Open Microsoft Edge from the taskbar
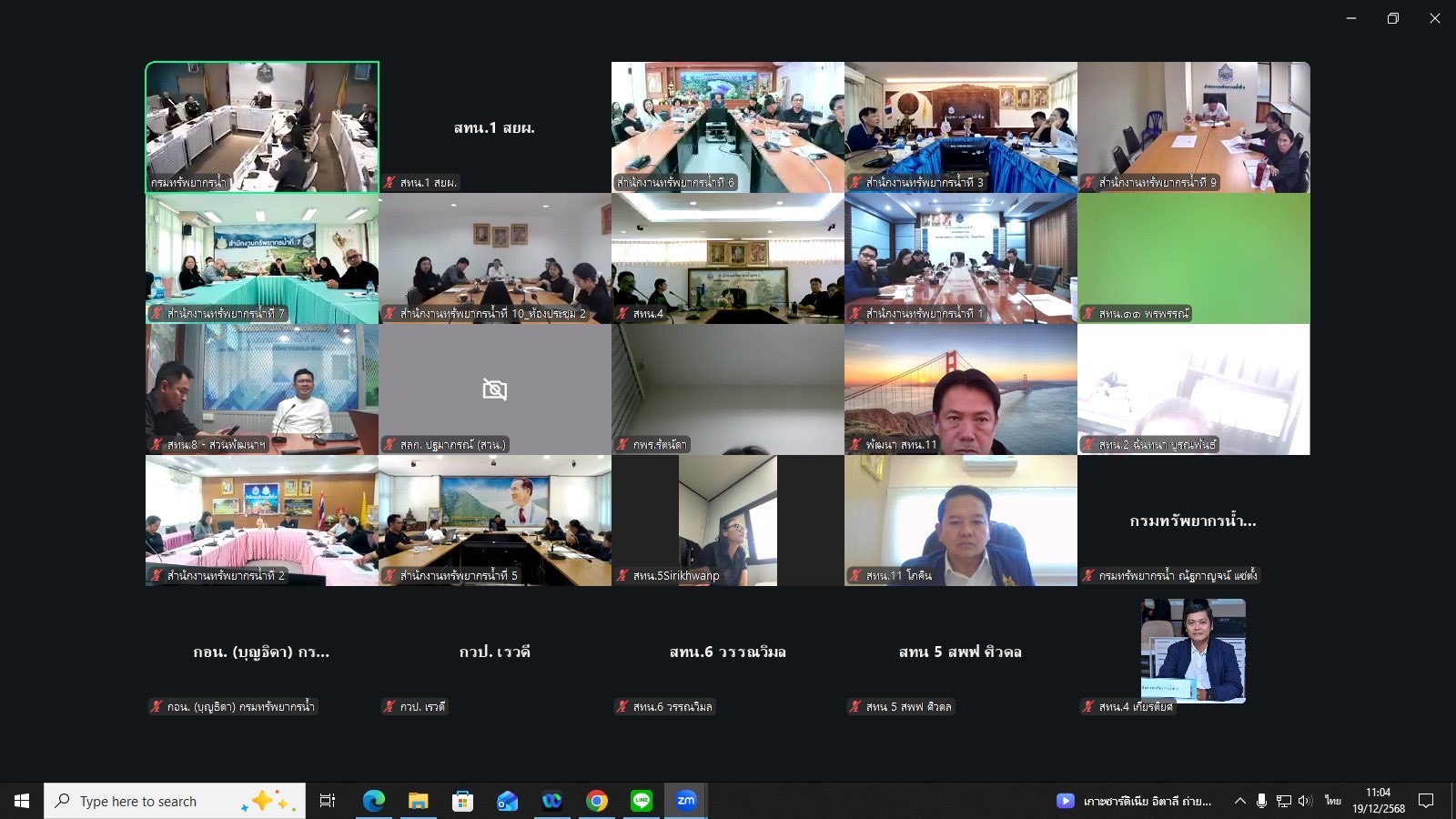 click(x=374, y=801)
